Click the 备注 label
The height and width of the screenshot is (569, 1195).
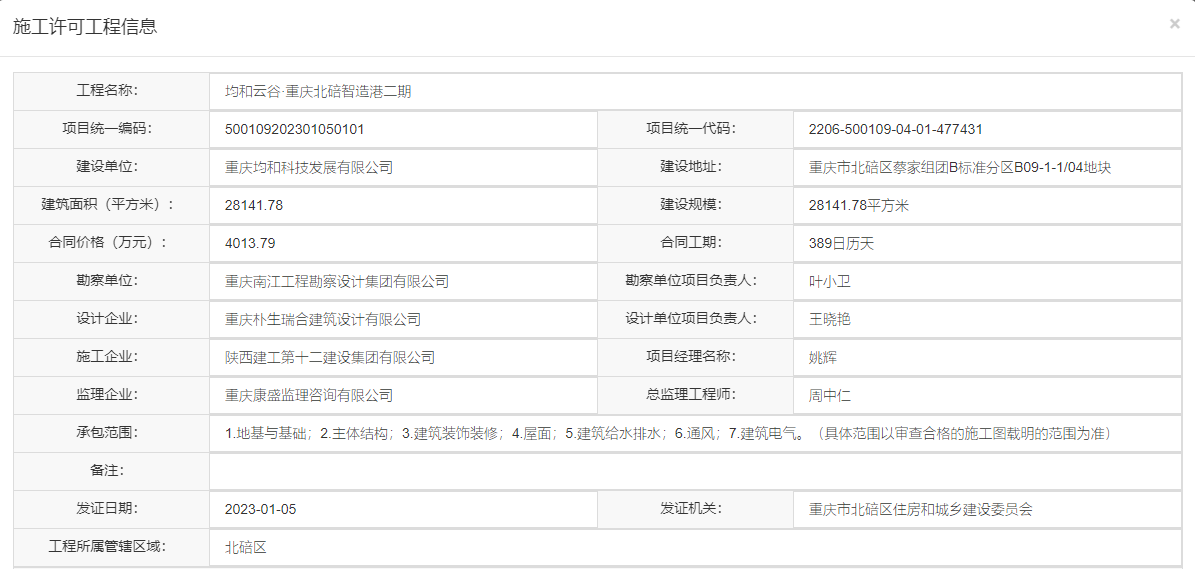pyautogui.click(x=106, y=472)
